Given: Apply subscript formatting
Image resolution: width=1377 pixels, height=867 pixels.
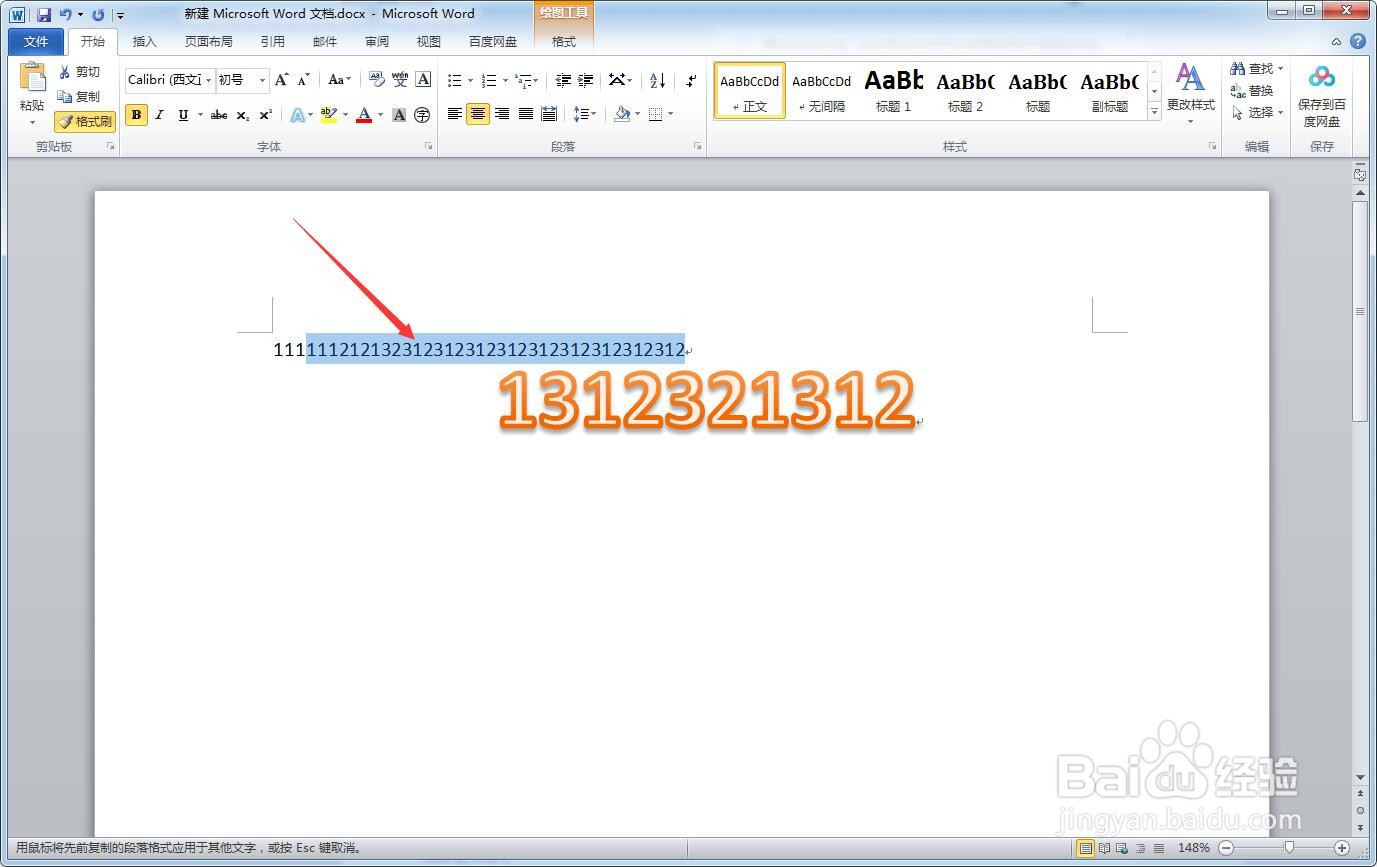Looking at the screenshot, I should click(243, 115).
